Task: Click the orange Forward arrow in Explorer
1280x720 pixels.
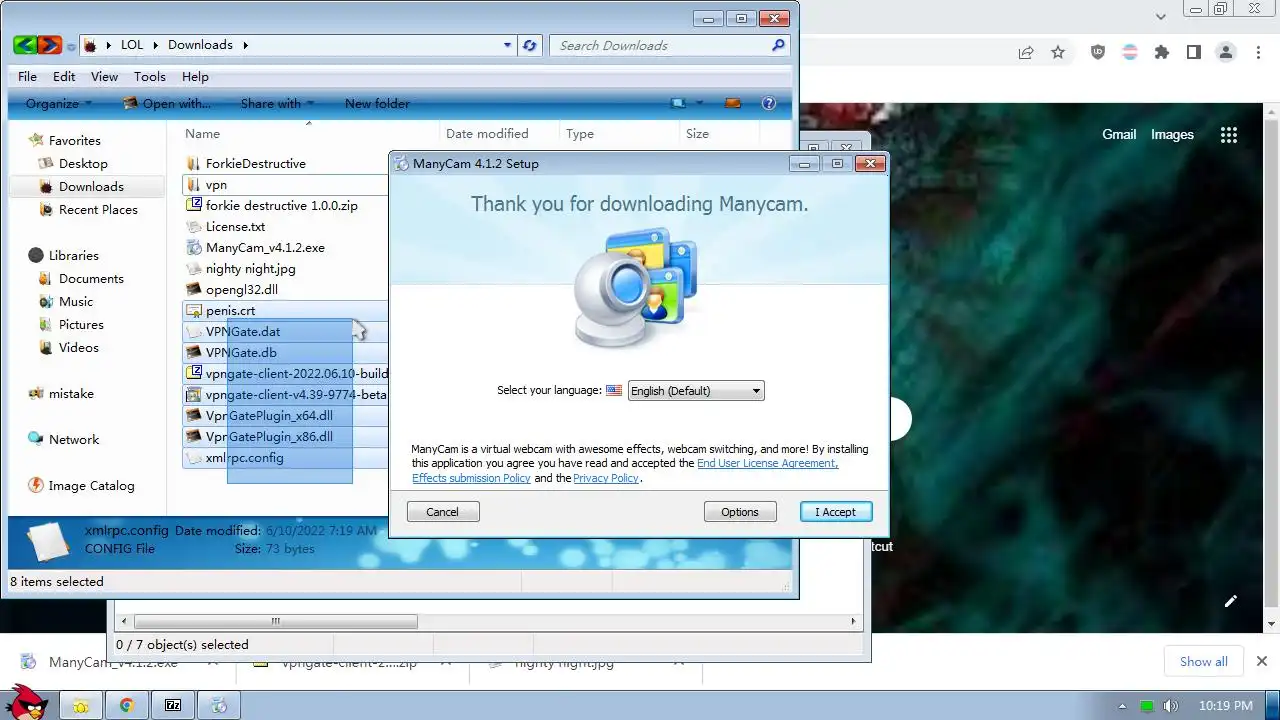Action: [50, 45]
